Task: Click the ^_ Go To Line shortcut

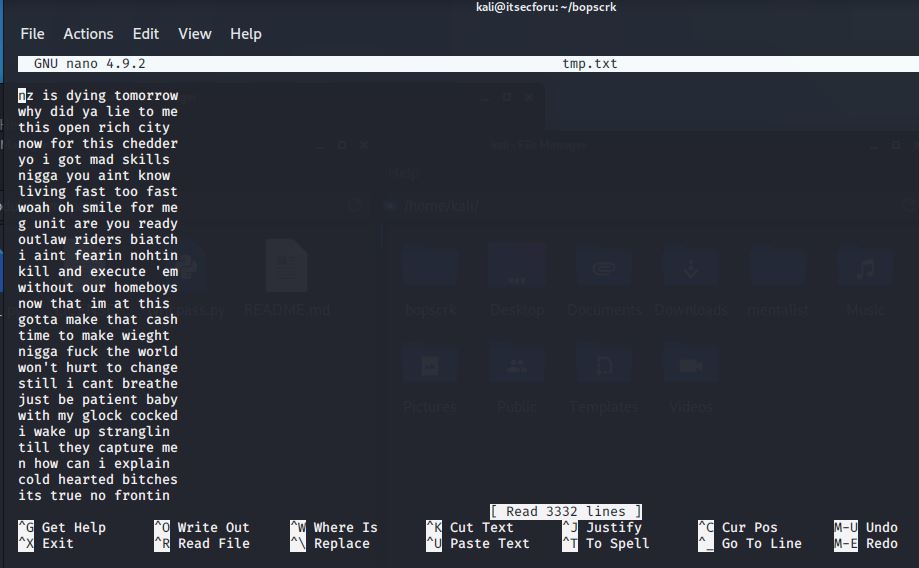Action: 750,543
